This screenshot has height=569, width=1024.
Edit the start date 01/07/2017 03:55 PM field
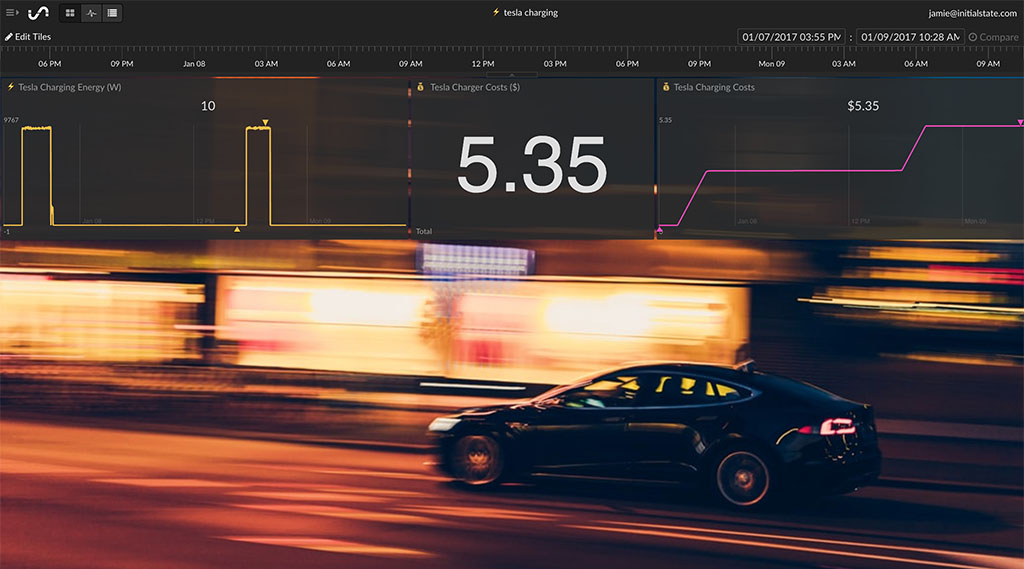792,37
